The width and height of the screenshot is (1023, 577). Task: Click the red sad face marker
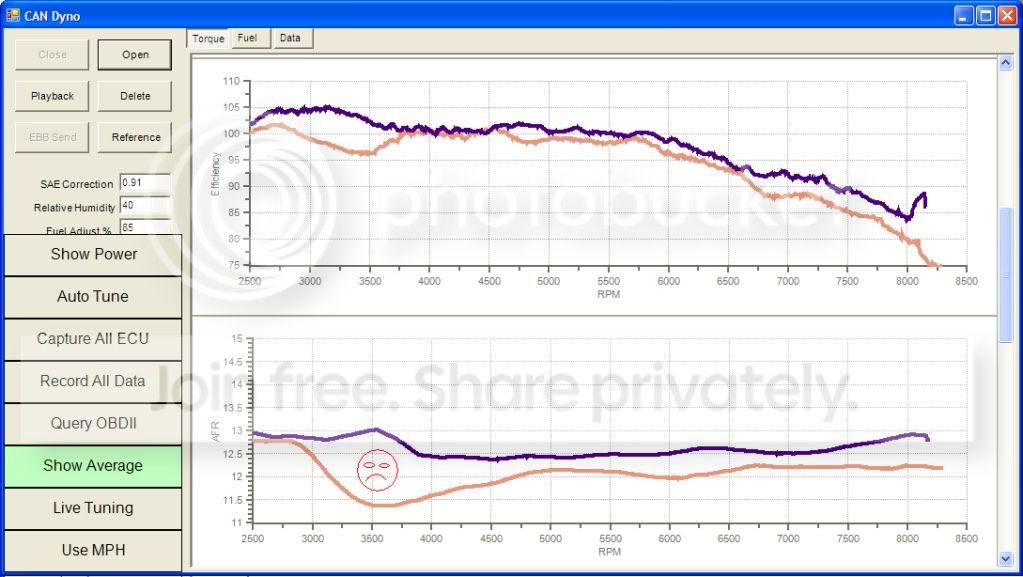[376, 469]
